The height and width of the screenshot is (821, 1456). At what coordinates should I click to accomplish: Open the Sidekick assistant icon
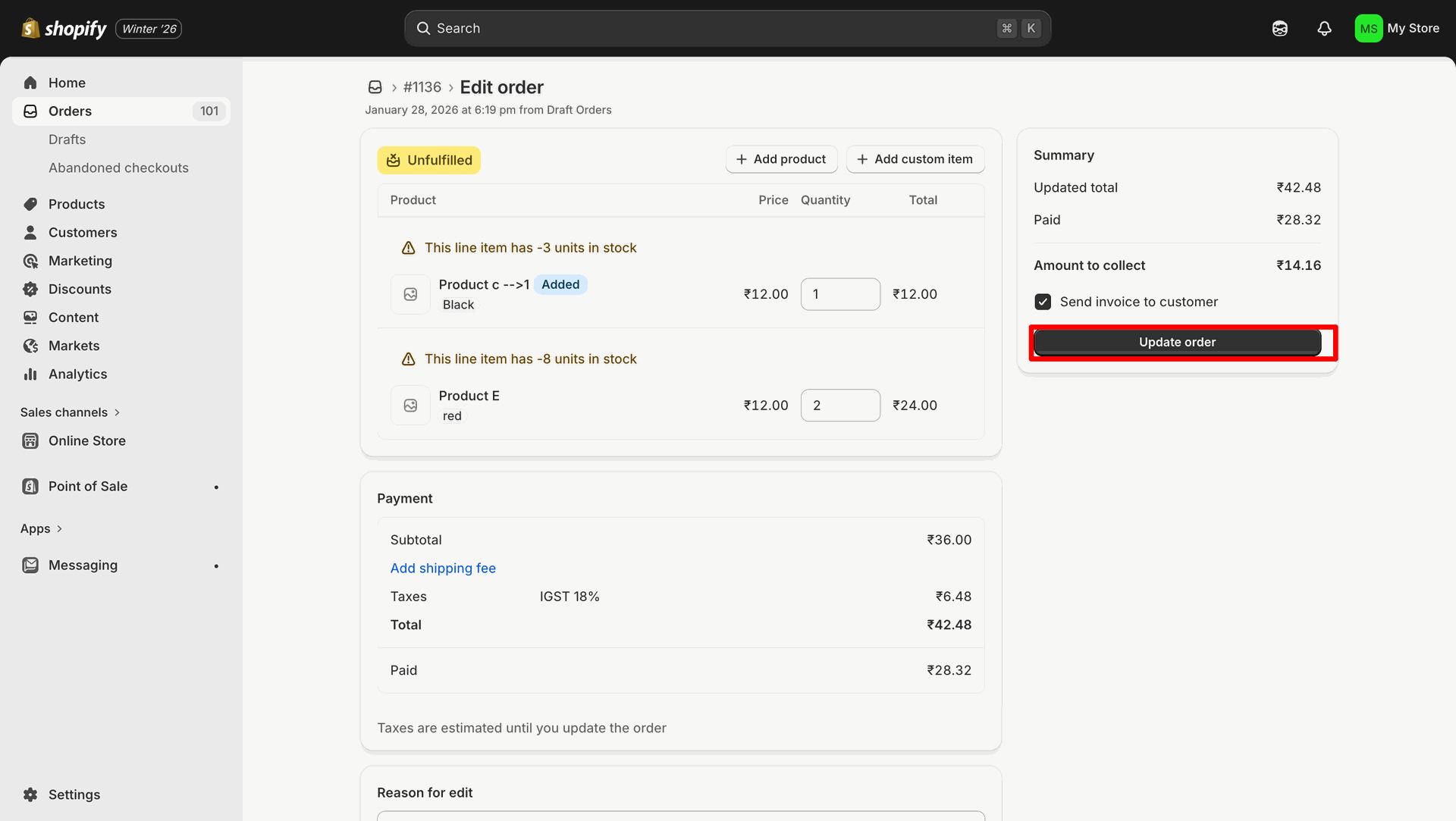click(x=1280, y=29)
